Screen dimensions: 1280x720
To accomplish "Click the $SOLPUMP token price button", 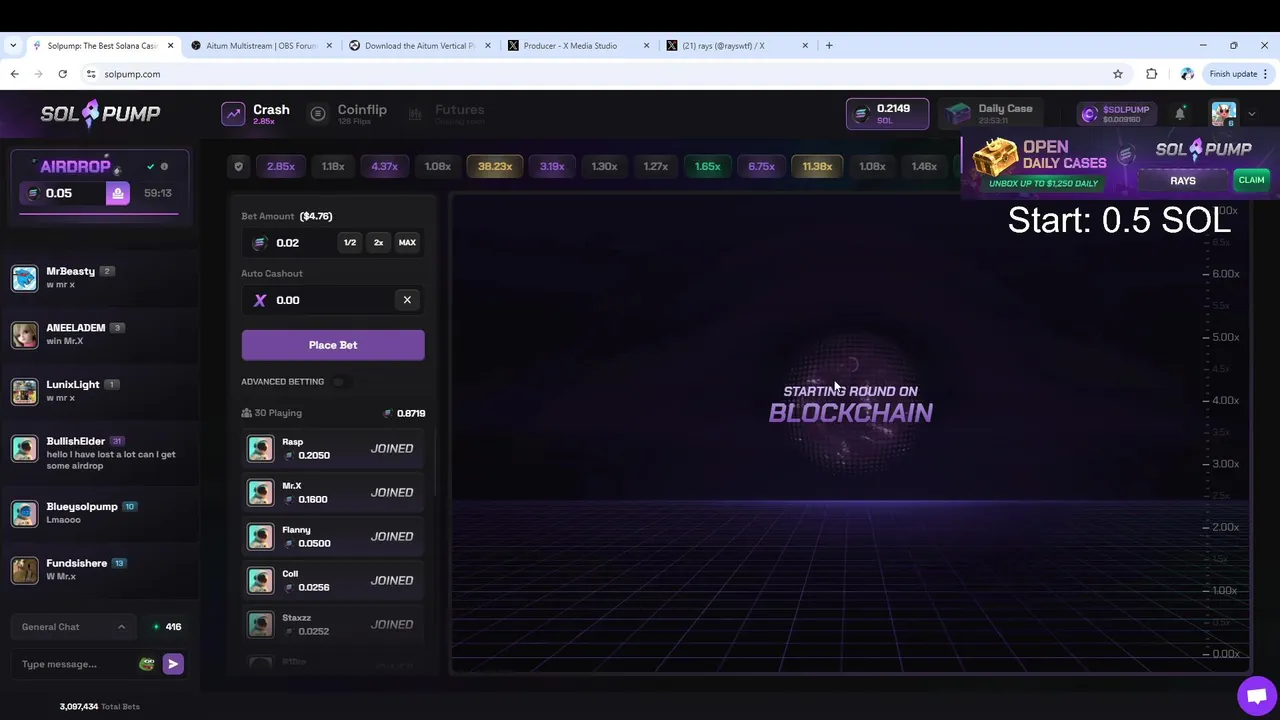I will pos(1116,114).
